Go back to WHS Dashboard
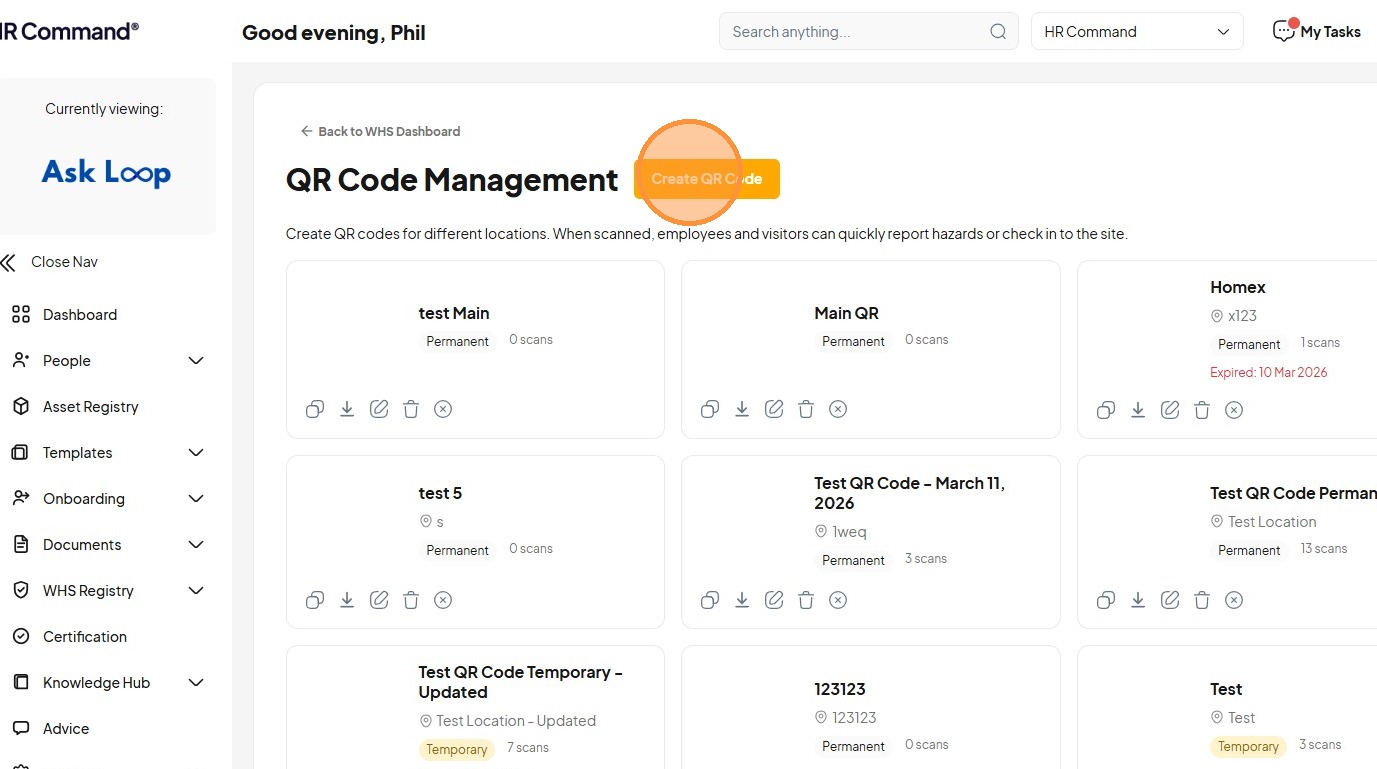This screenshot has height=769, width=1377. click(x=381, y=131)
